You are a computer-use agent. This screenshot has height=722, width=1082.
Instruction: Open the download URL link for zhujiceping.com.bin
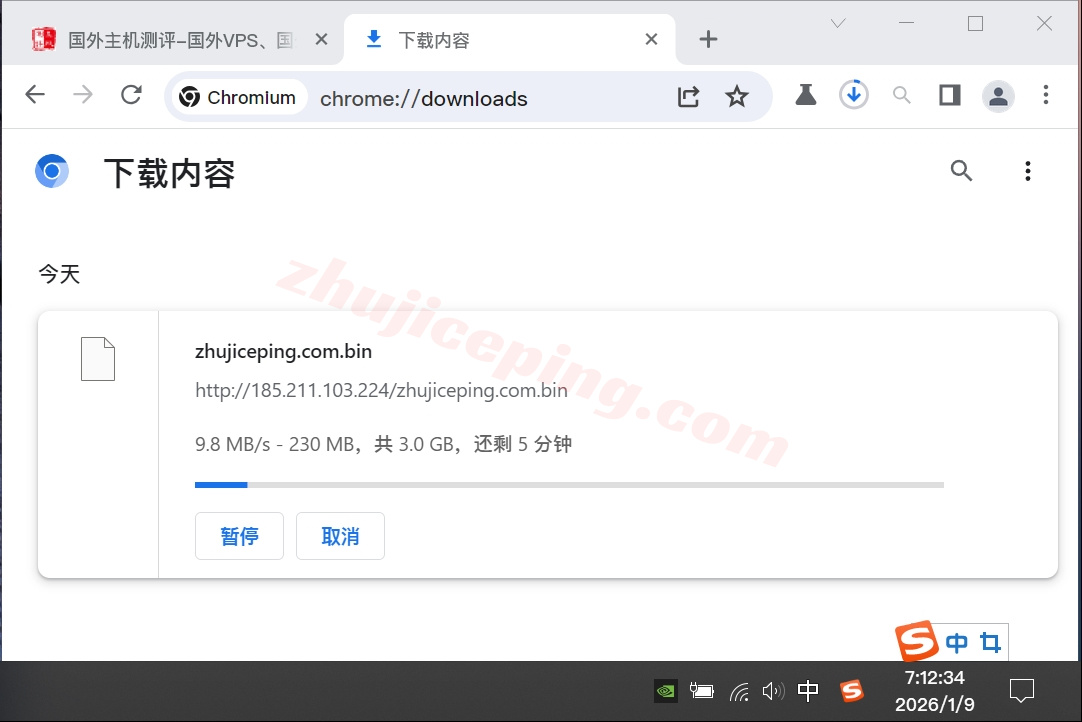click(381, 390)
